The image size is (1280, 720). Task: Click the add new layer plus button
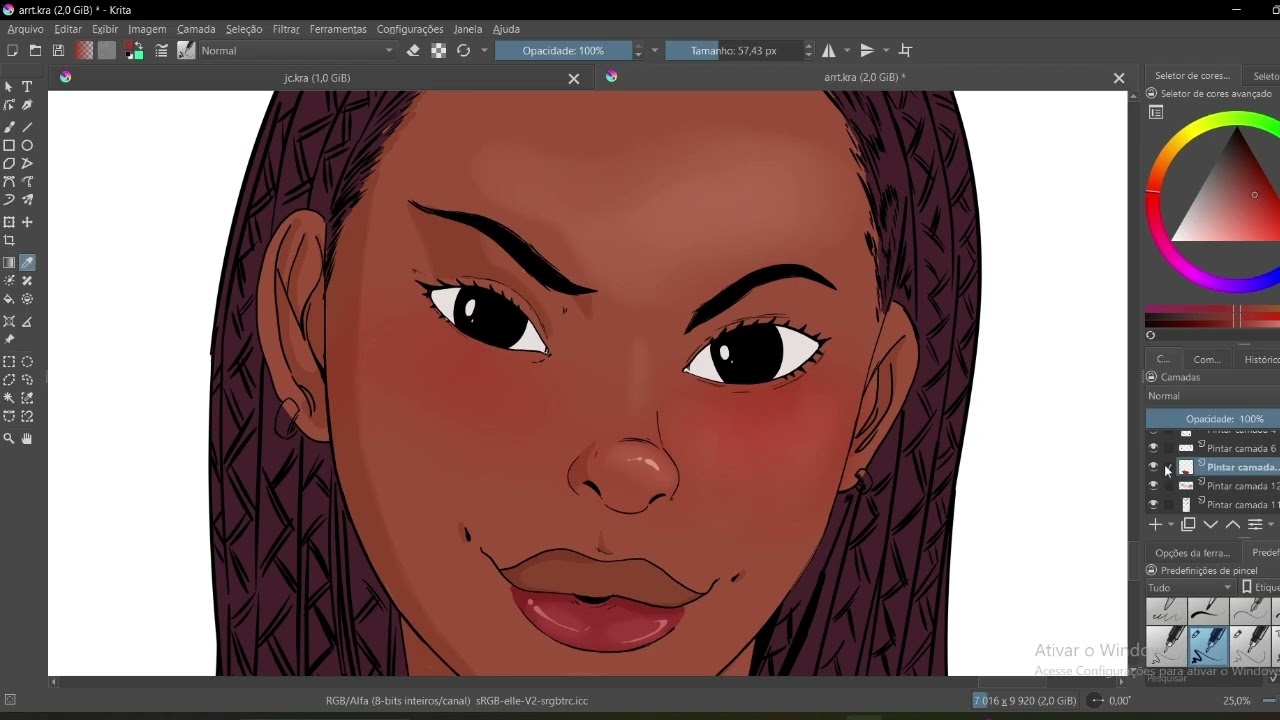[x=1155, y=525]
